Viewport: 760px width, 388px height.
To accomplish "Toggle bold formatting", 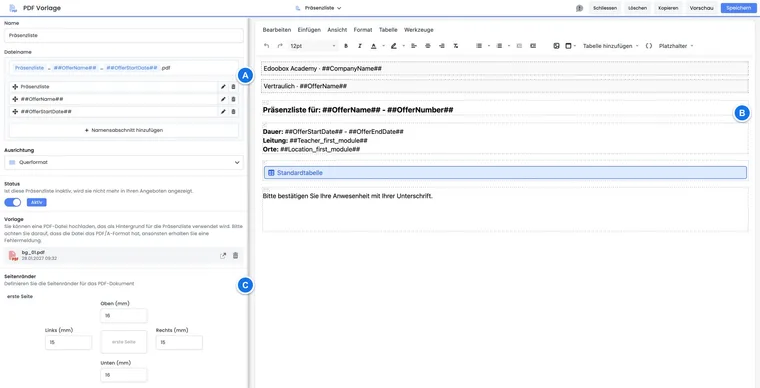I will [x=346, y=46].
